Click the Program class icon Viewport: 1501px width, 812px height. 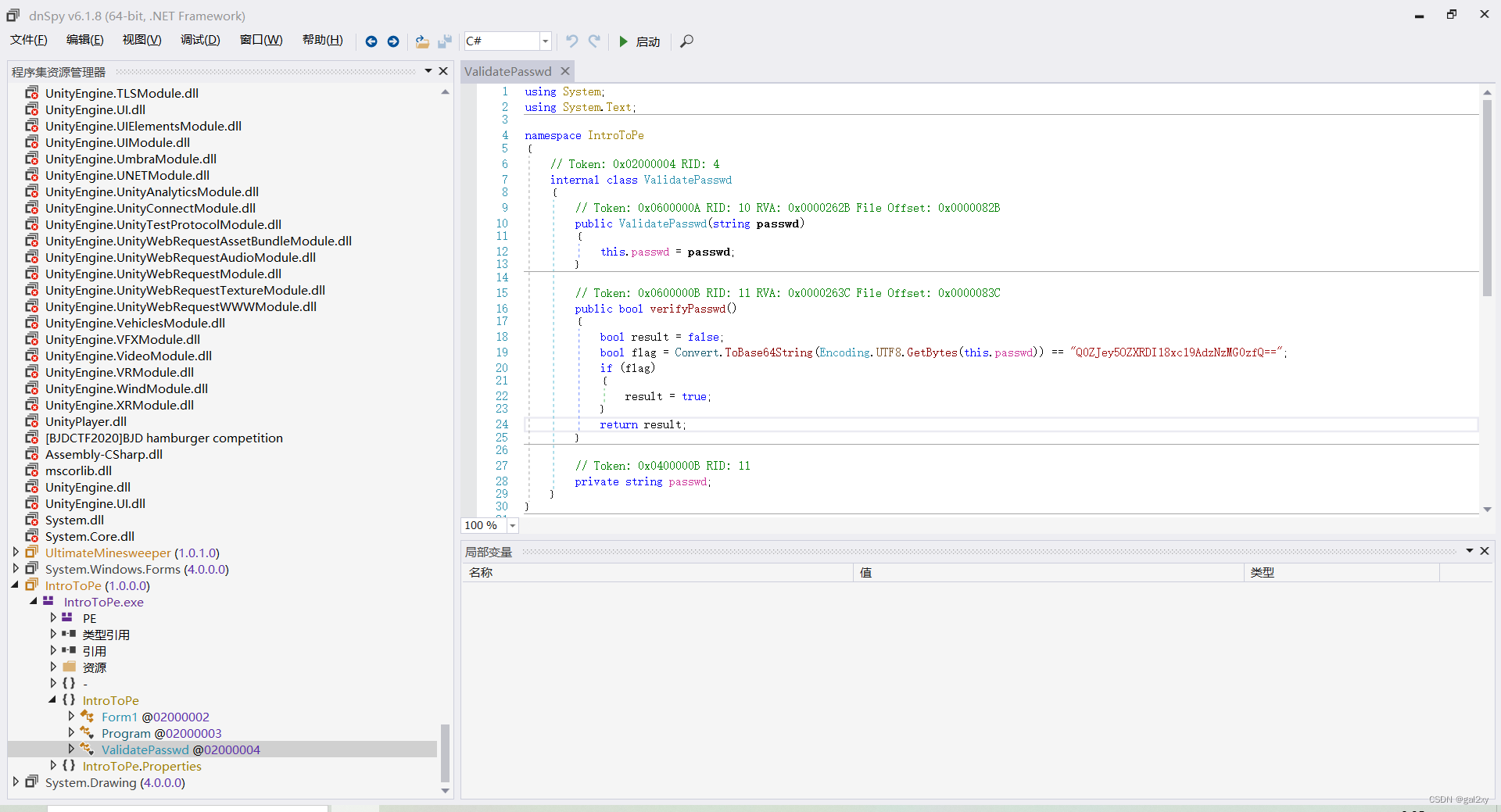point(87,732)
